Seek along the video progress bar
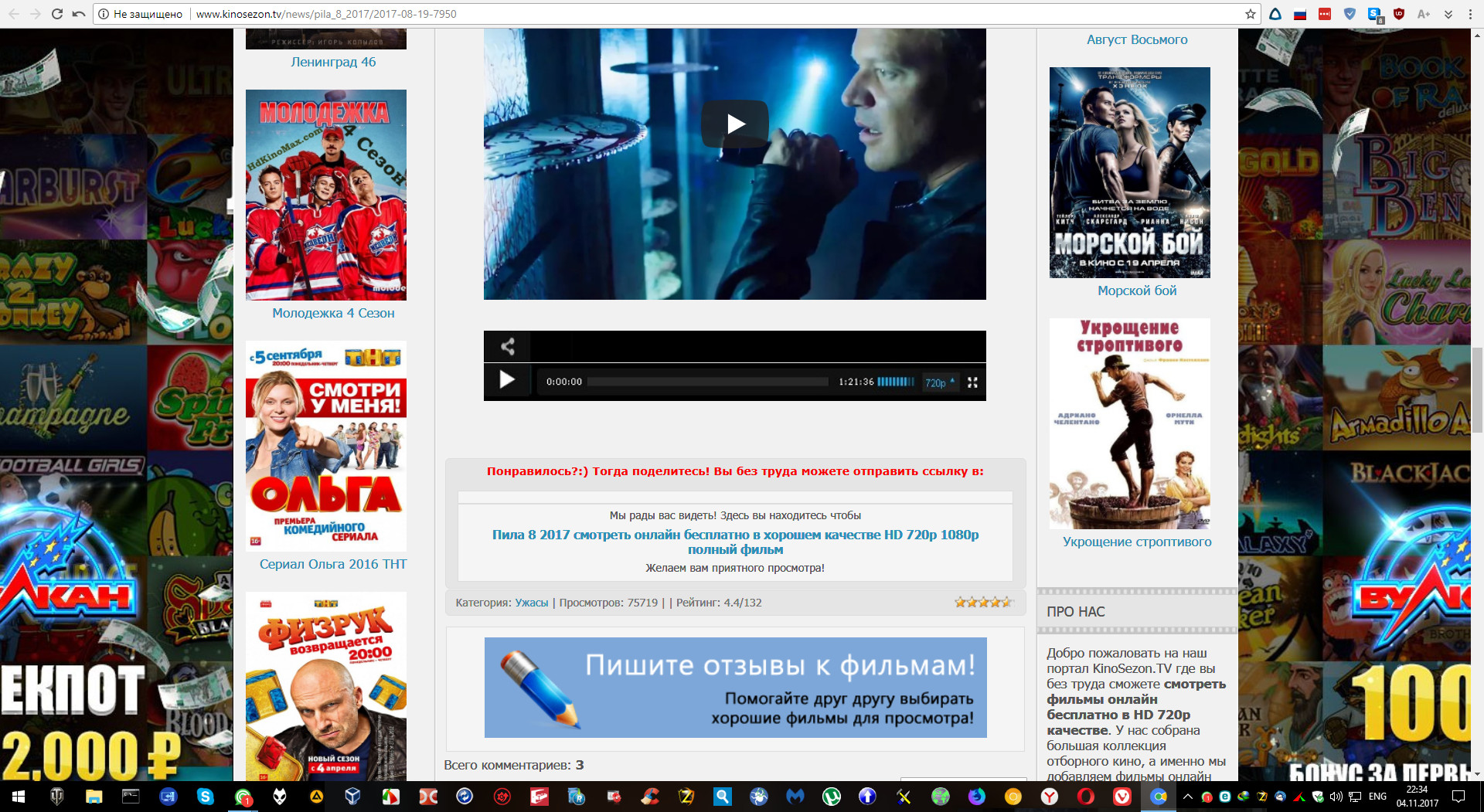1484x812 pixels. [707, 382]
